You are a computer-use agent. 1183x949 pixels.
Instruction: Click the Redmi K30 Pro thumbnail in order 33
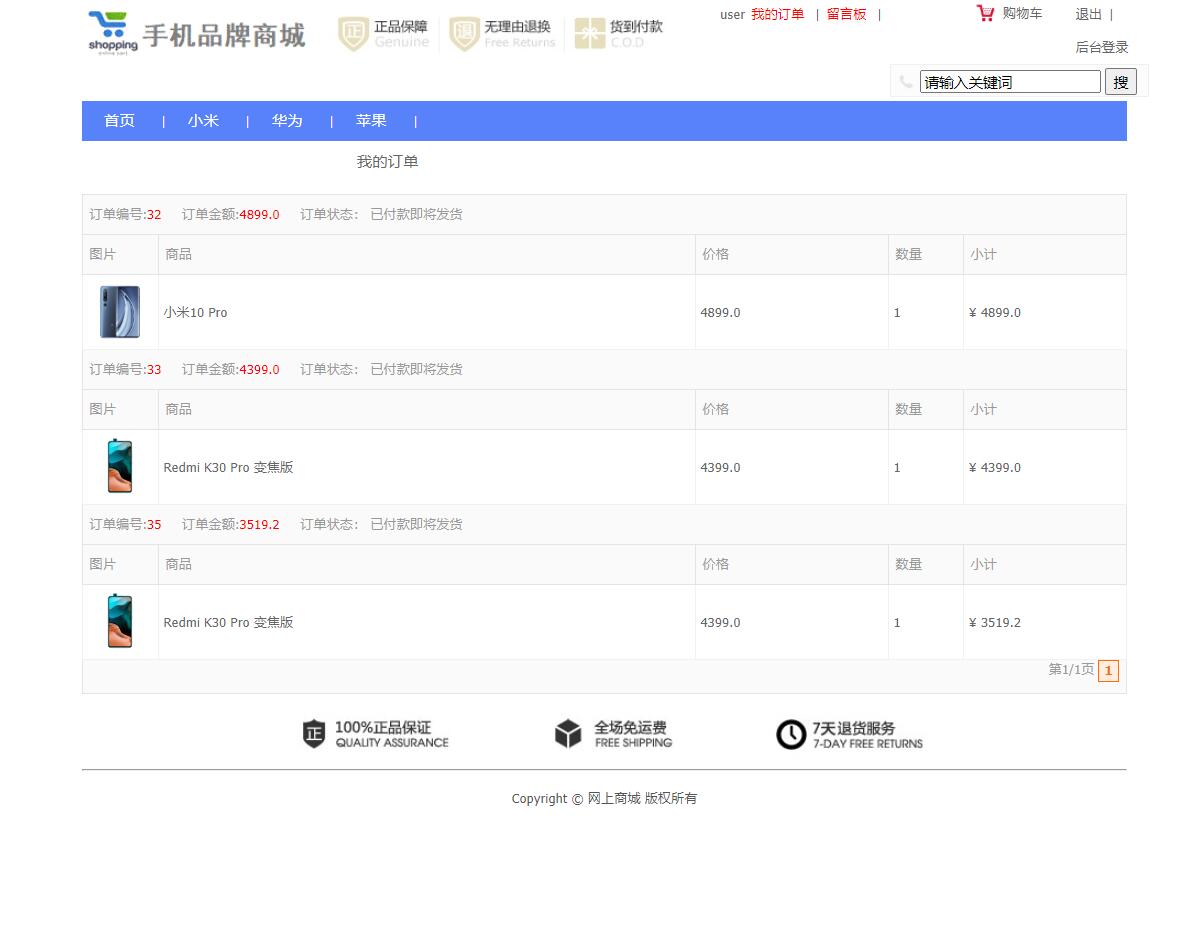pos(119,466)
